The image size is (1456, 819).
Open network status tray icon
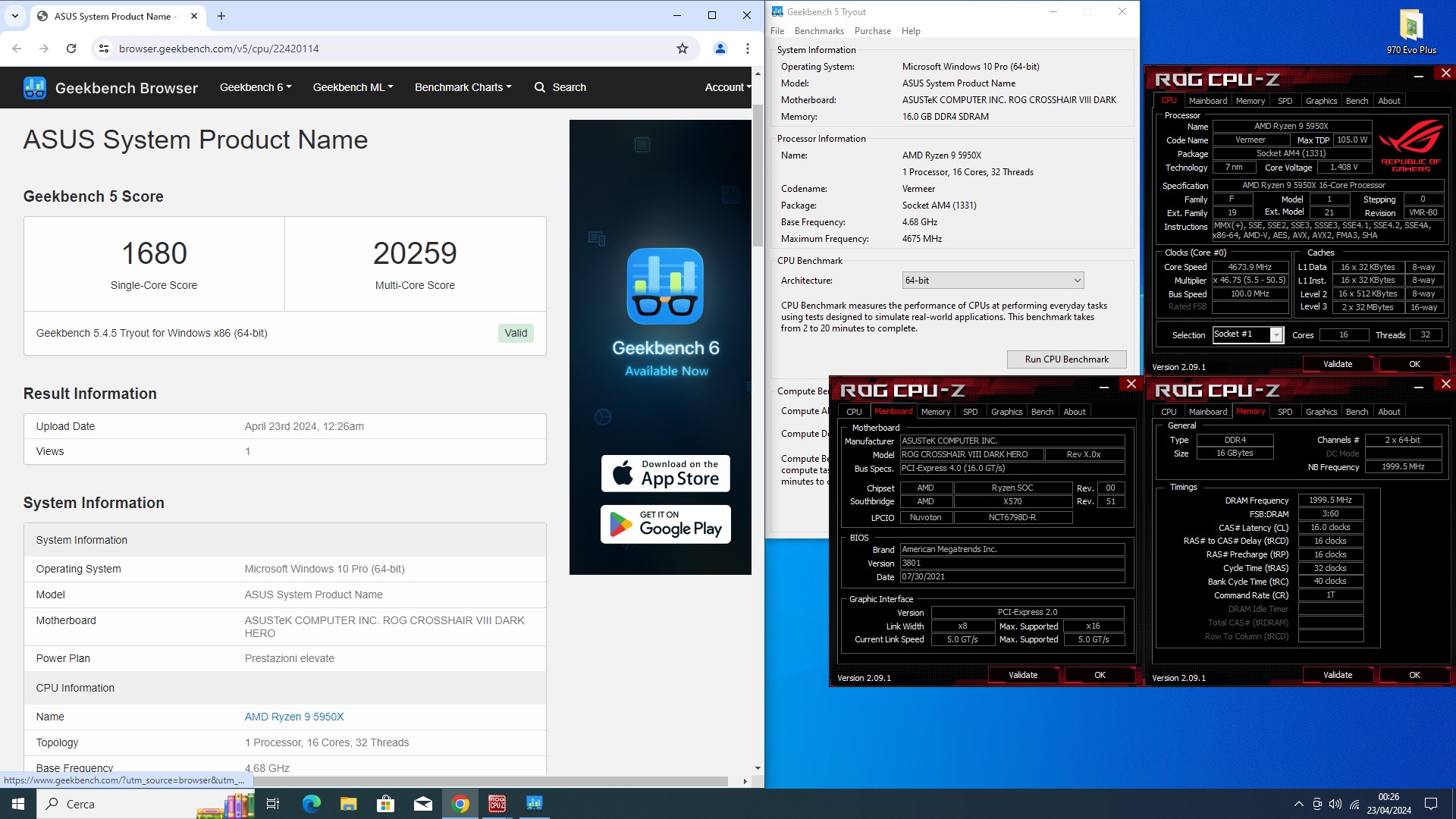[1354, 804]
